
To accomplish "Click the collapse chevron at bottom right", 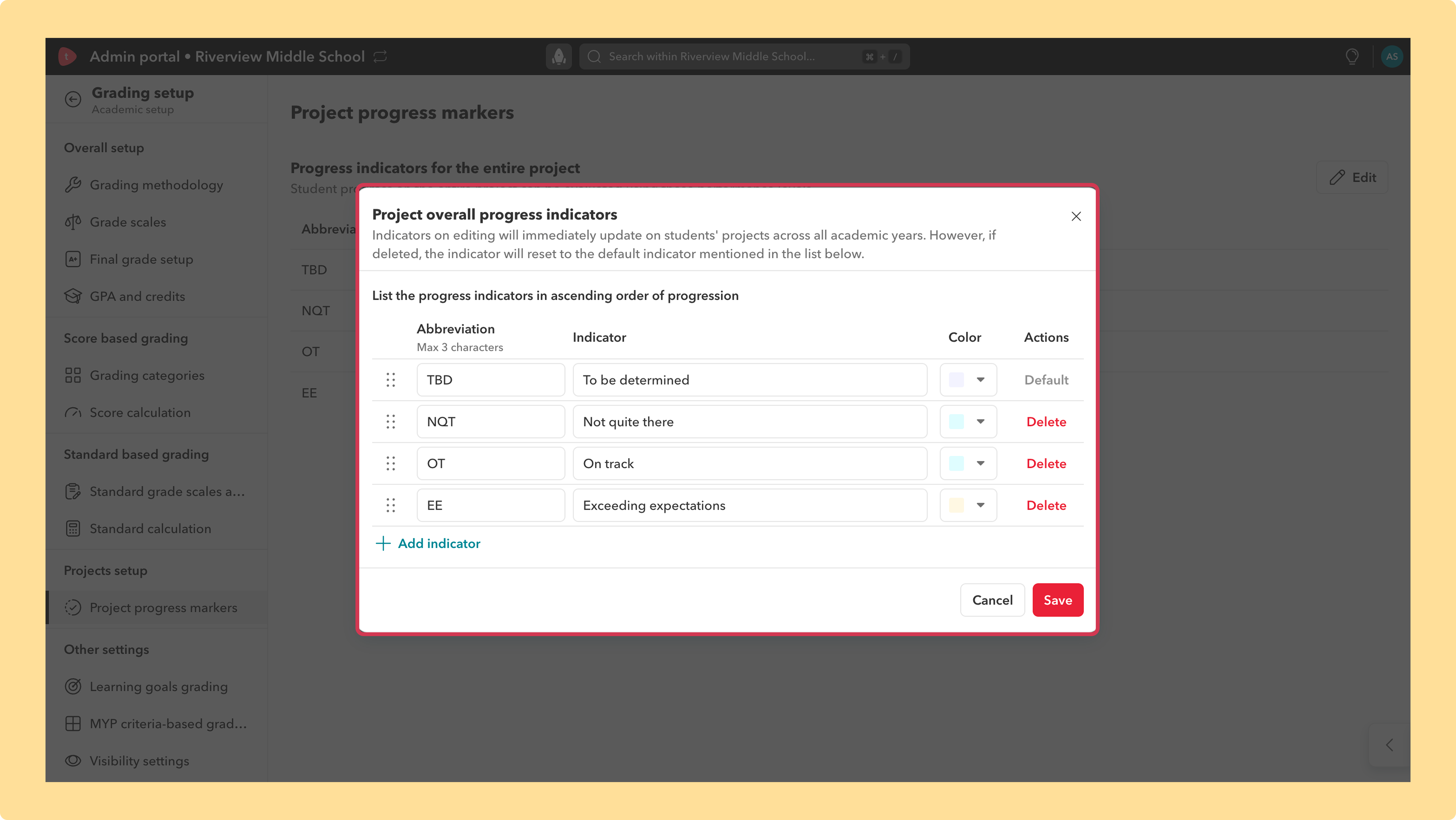I will 1389,745.
